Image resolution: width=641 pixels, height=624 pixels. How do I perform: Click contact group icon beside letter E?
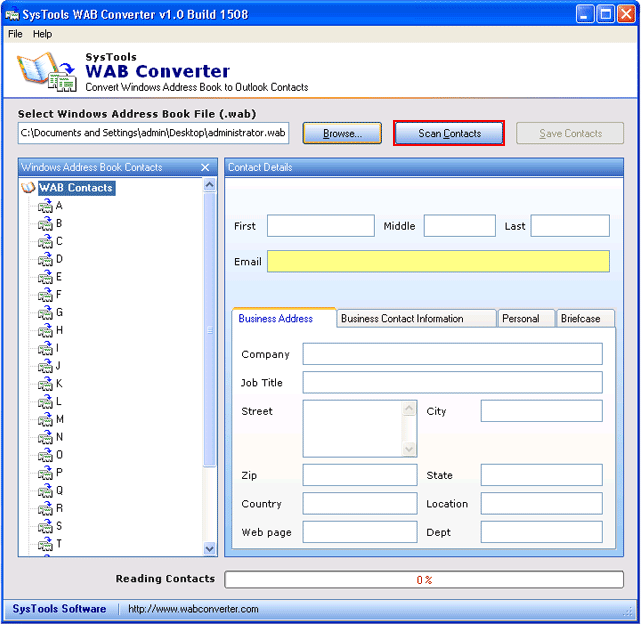point(45,277)
